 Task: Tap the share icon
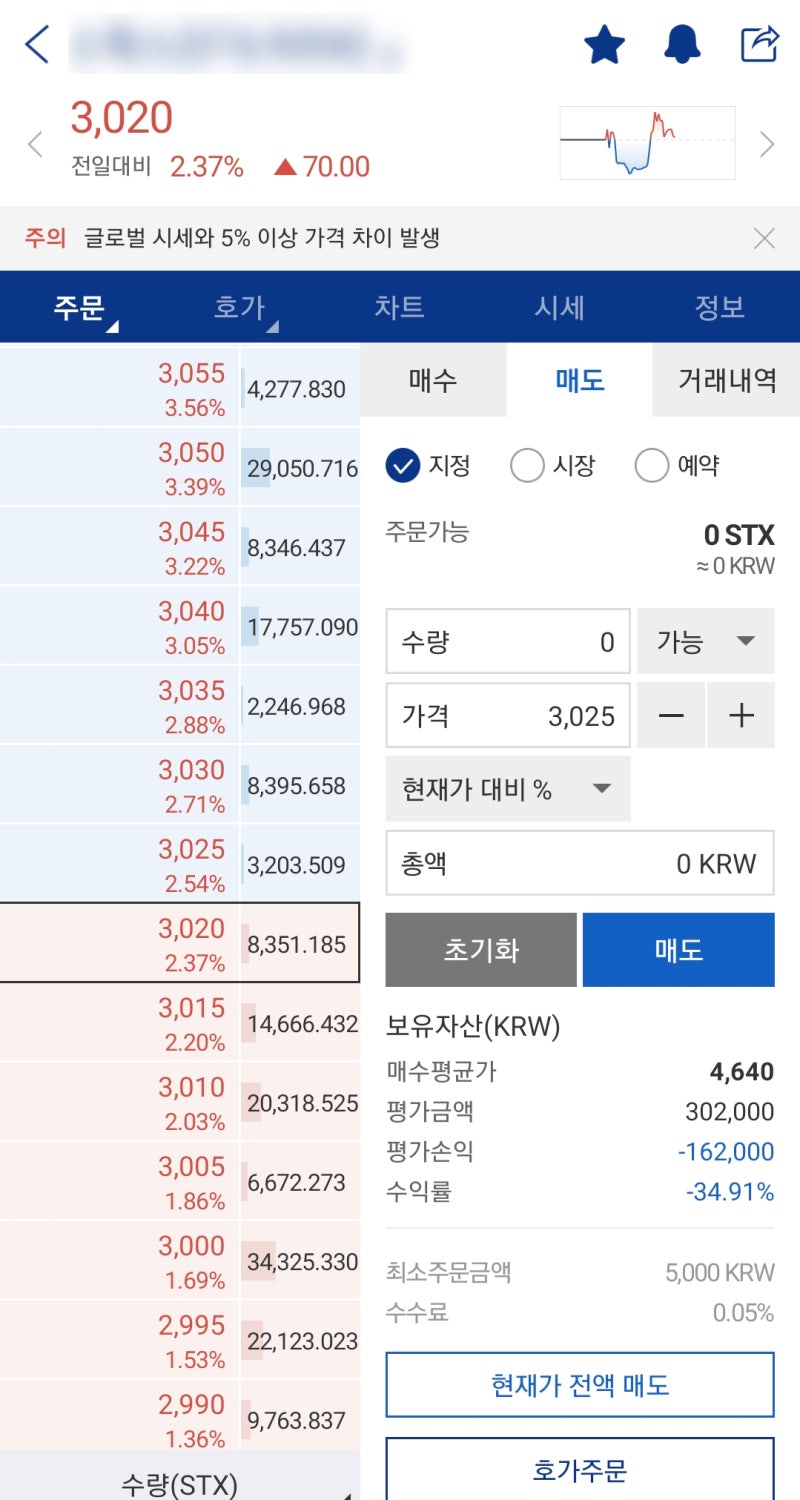pos(759,45)
